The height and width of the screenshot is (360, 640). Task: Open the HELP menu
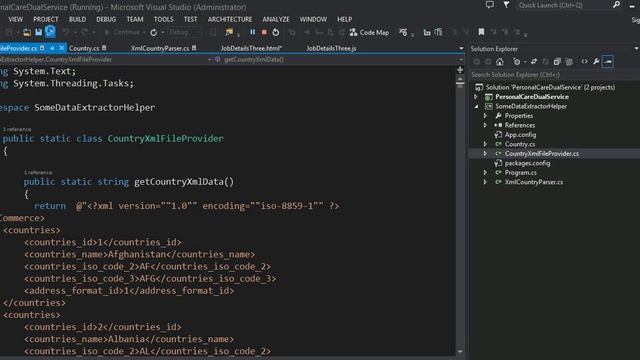[344, 19]
